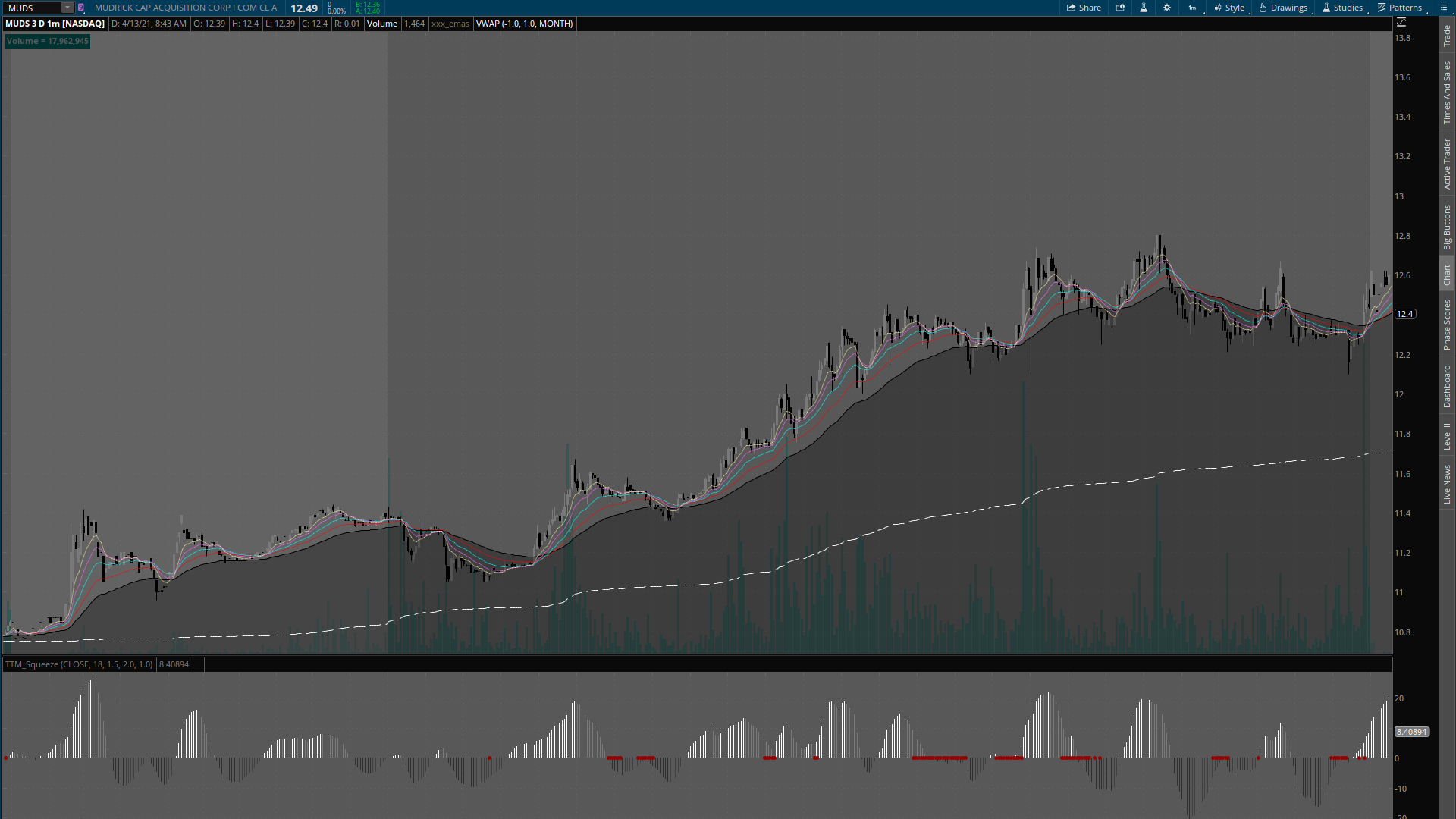Viewport: 1456px width, 819px height.
Task: Open the Times And Sales tab
Action: pos(1447,93)
